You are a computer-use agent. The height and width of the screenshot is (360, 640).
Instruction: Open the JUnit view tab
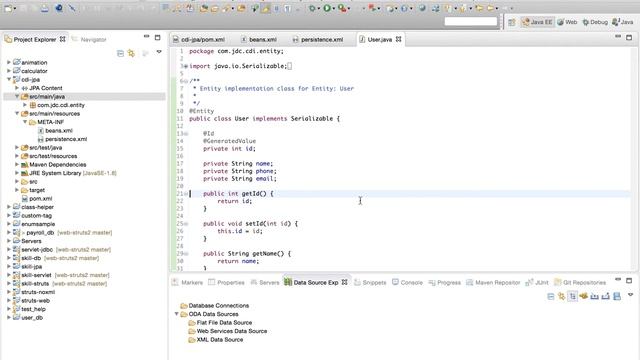[x=537, y=282]
